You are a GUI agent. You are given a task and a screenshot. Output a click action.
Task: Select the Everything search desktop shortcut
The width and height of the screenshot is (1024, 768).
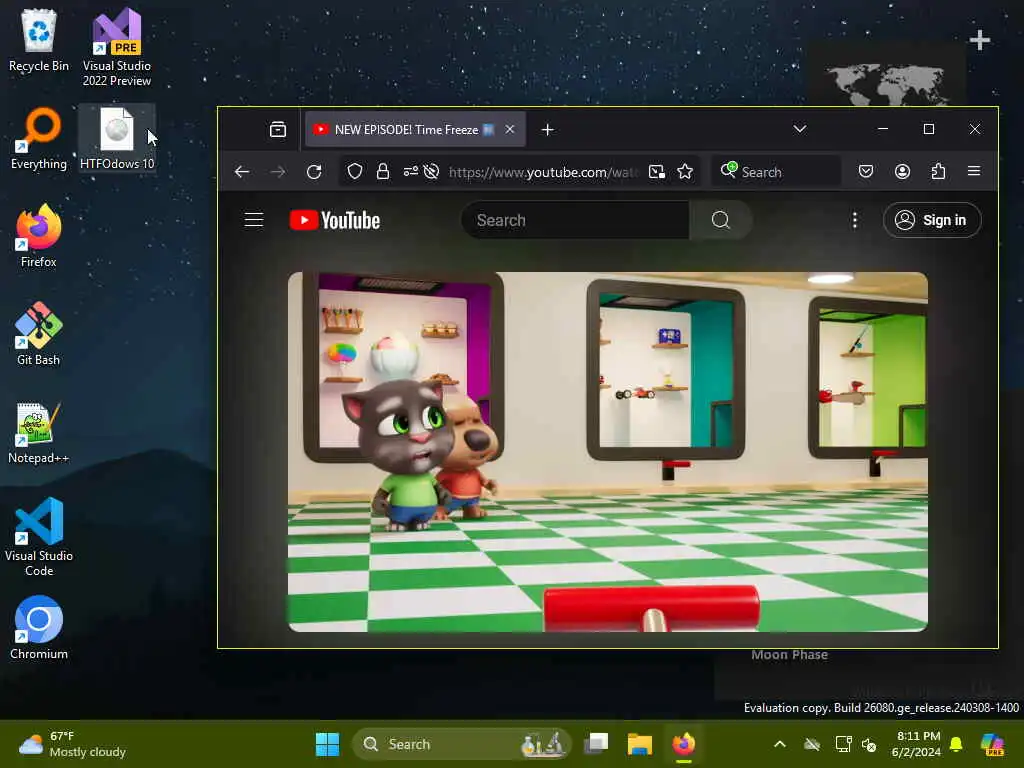click(x=39, y=138)
